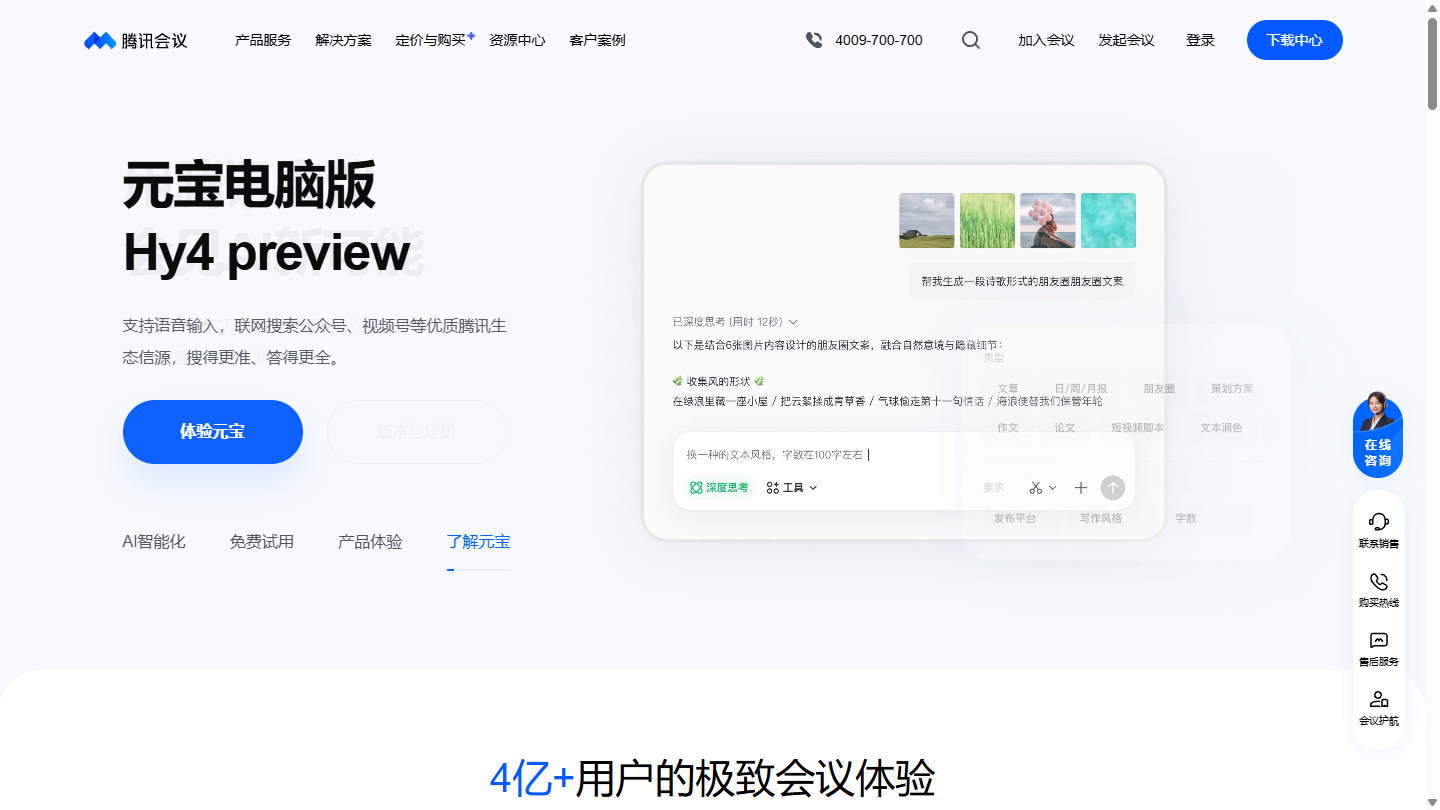Viewport: 1440px width, 810px height.
Task: Click the 元宝电脑版 headline
Action: tap(249, 184)
